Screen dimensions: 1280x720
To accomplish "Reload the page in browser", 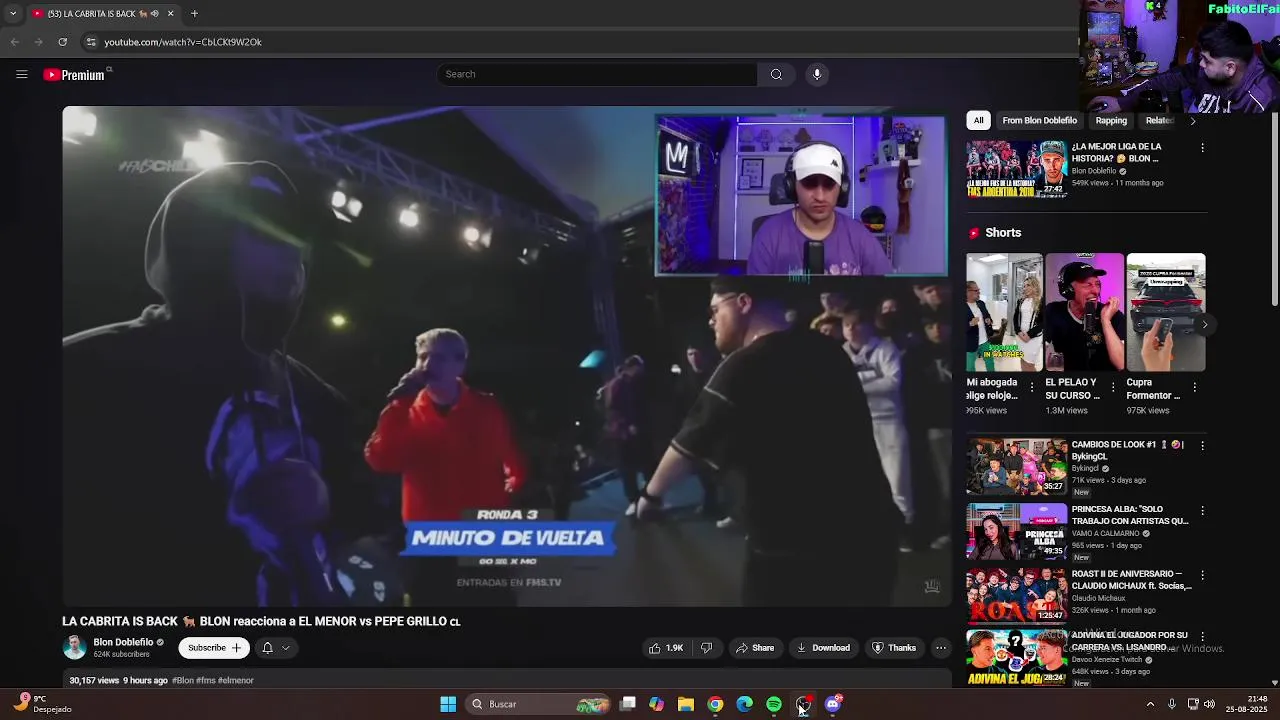I will [x=62, y=42].
